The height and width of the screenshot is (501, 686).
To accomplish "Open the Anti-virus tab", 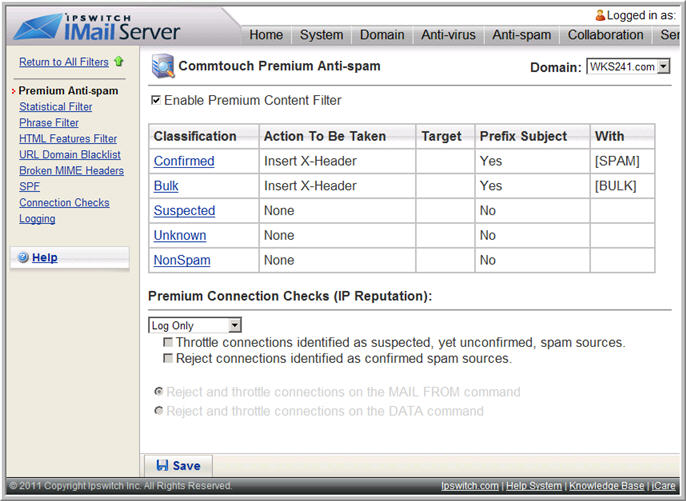I will (x=448, y=35).
